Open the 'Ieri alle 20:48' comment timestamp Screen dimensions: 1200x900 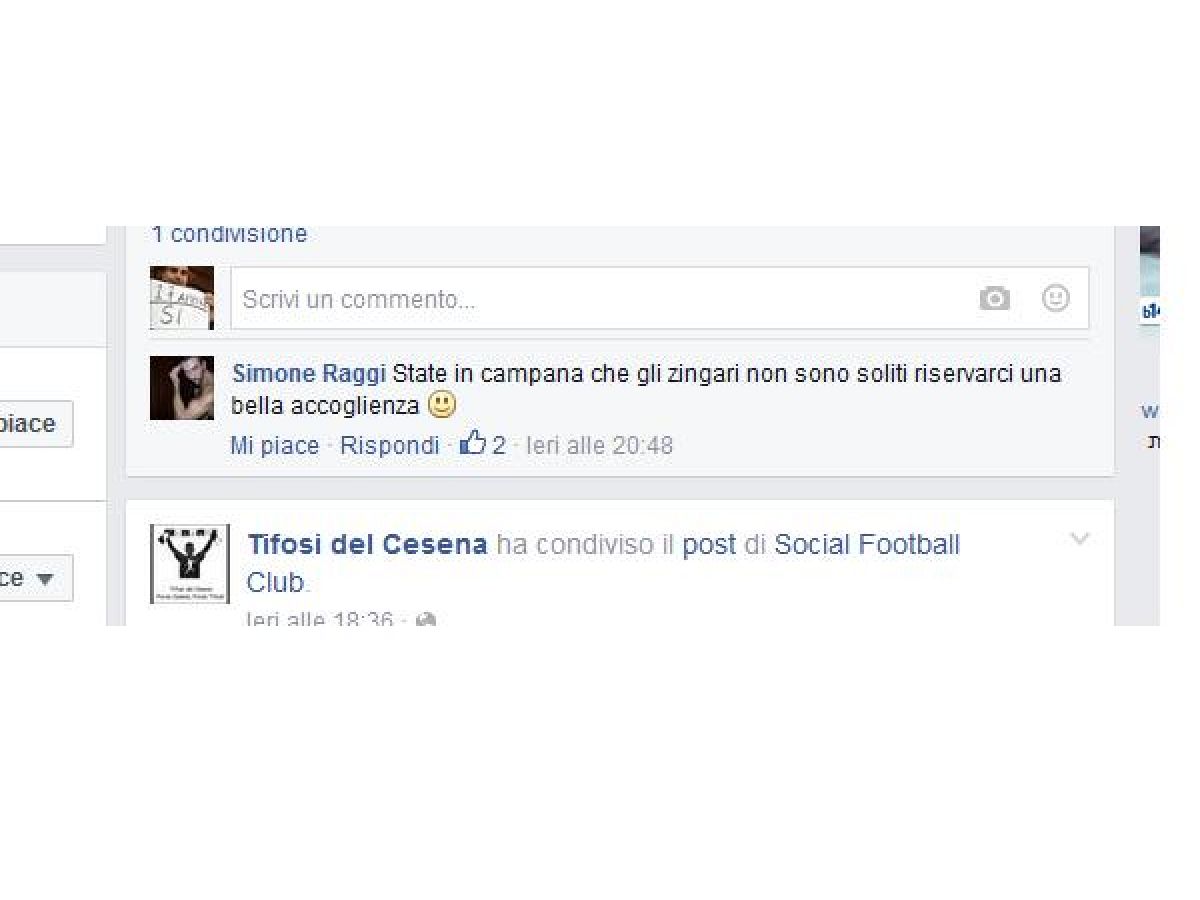pyautogui.click(x=600, y=445)
